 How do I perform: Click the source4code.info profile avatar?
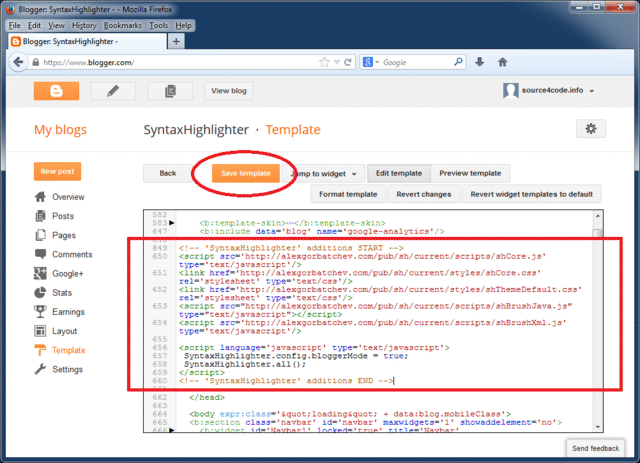(x=511, y=90)
